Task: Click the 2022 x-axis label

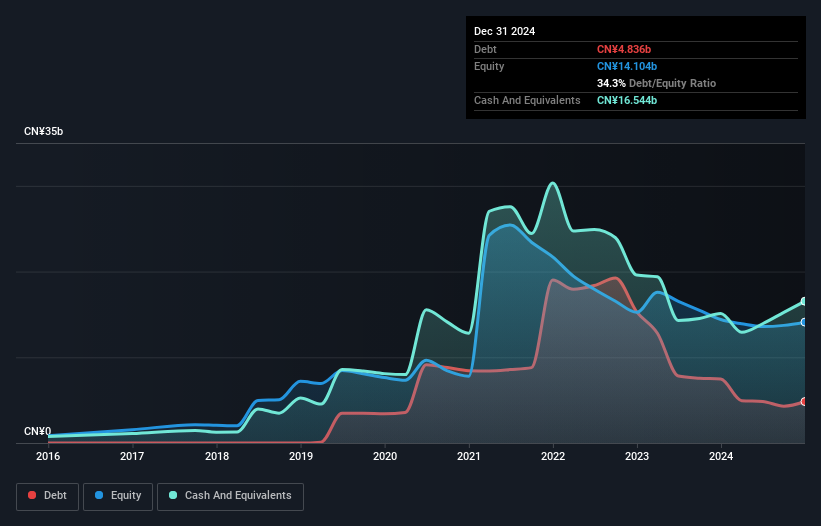Action: click(x=553, y=456)
